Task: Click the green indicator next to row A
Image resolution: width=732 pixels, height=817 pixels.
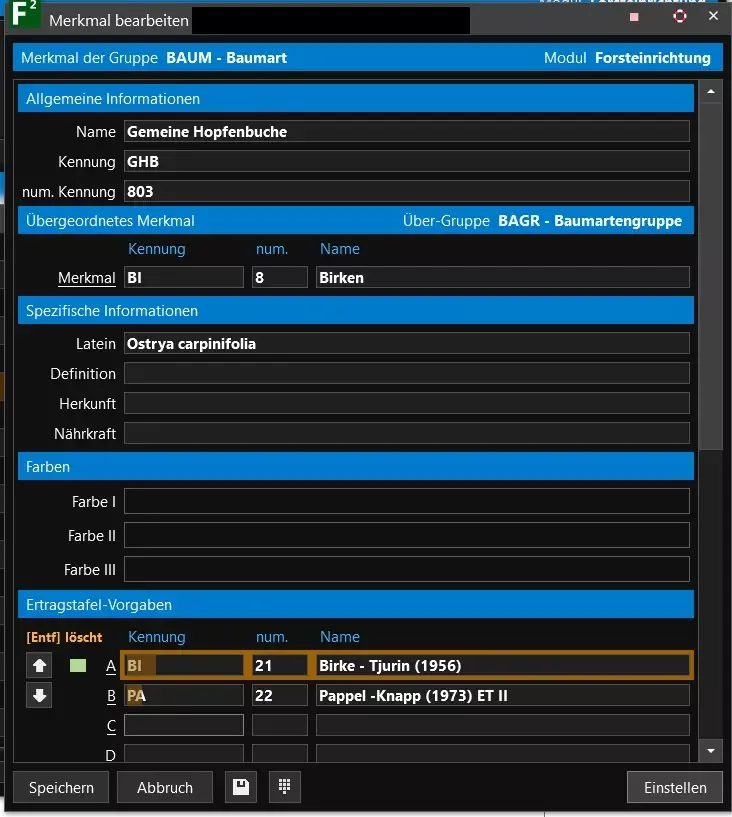Action: click(x=78, y=665)
